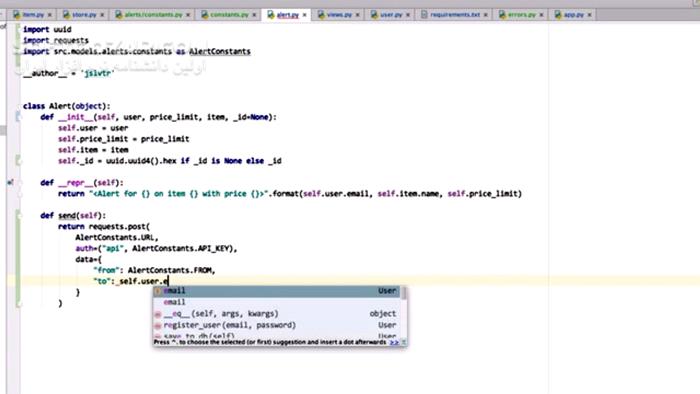Viewport: 700px width, 394px height.
Task: Click the "to" dictionary key
Action: [101, 281]
